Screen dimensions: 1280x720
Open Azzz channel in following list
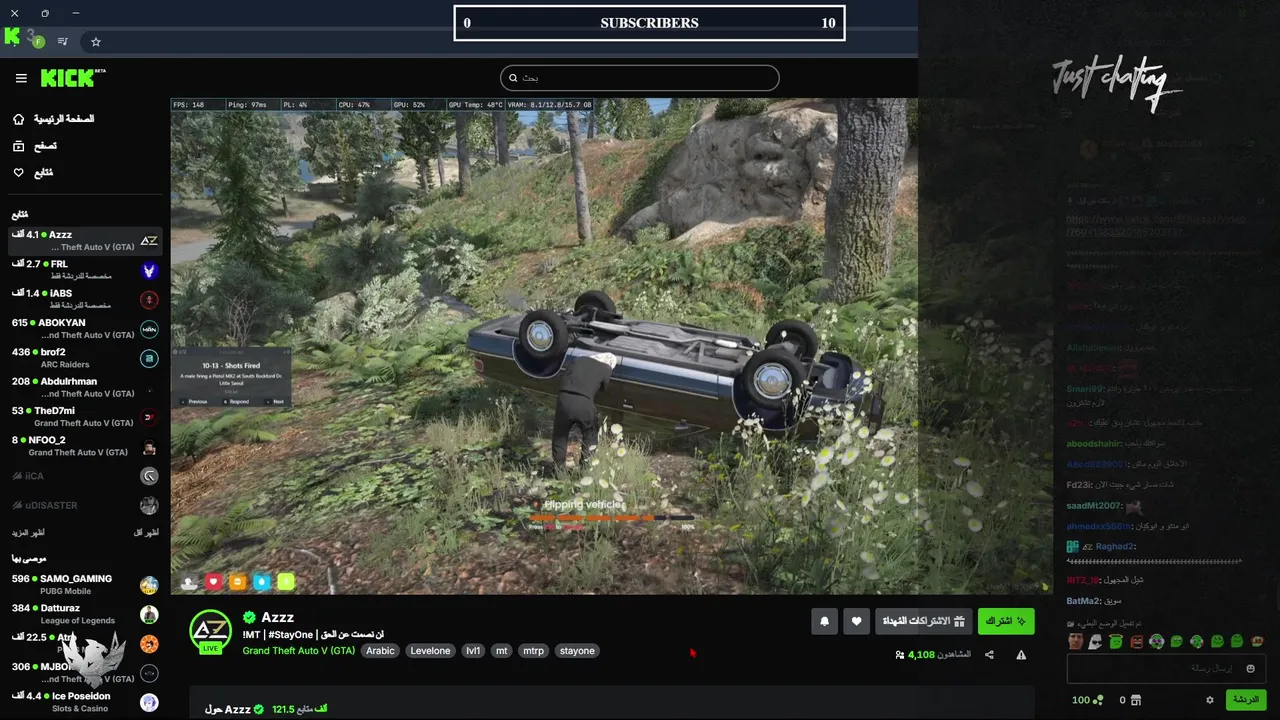[x=84, y=240]
